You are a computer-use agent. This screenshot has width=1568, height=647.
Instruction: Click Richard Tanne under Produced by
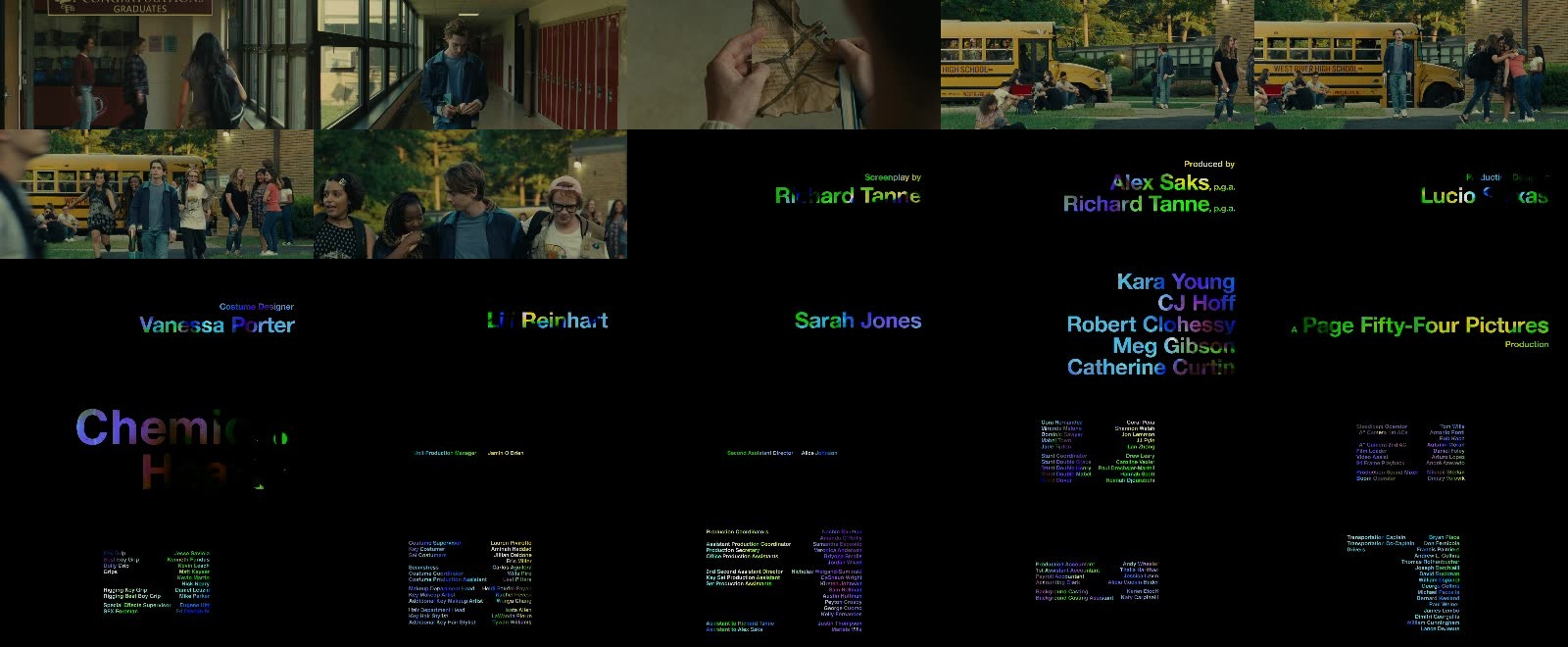[x=1149, y=204]
